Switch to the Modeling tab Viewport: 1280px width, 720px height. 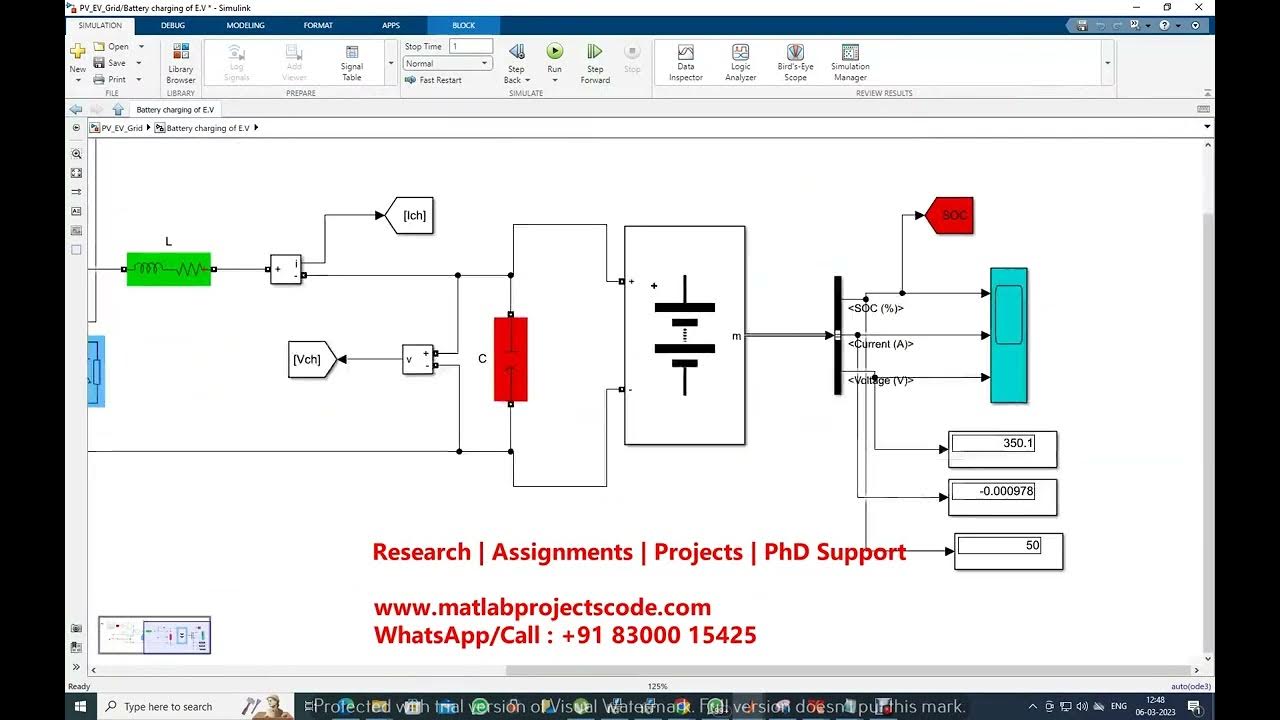tap(245, 25)
